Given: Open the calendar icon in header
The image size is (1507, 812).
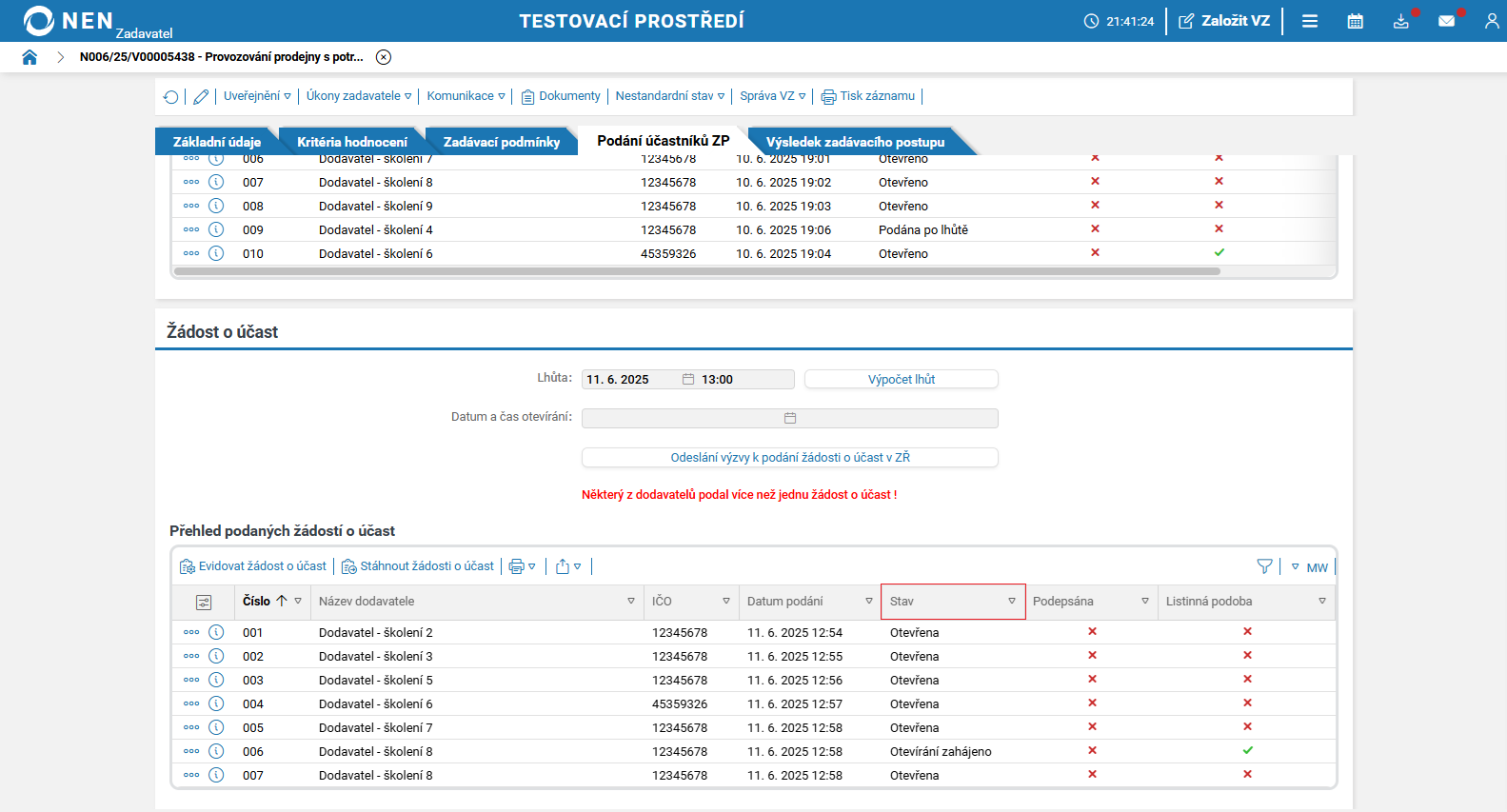Looking at the screenshot, I should [x=1356, y=21].
